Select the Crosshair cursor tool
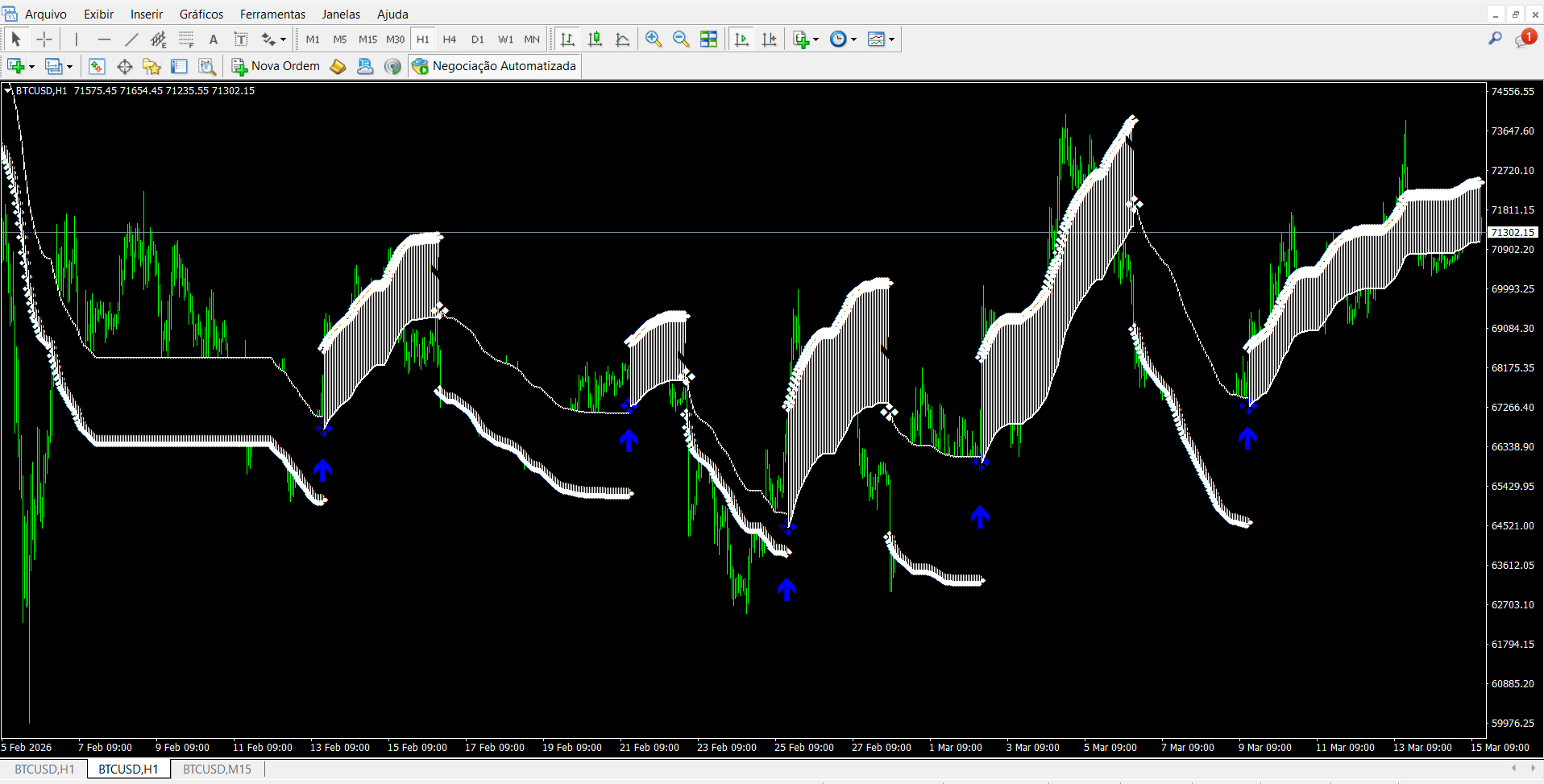 coord(44,39)
